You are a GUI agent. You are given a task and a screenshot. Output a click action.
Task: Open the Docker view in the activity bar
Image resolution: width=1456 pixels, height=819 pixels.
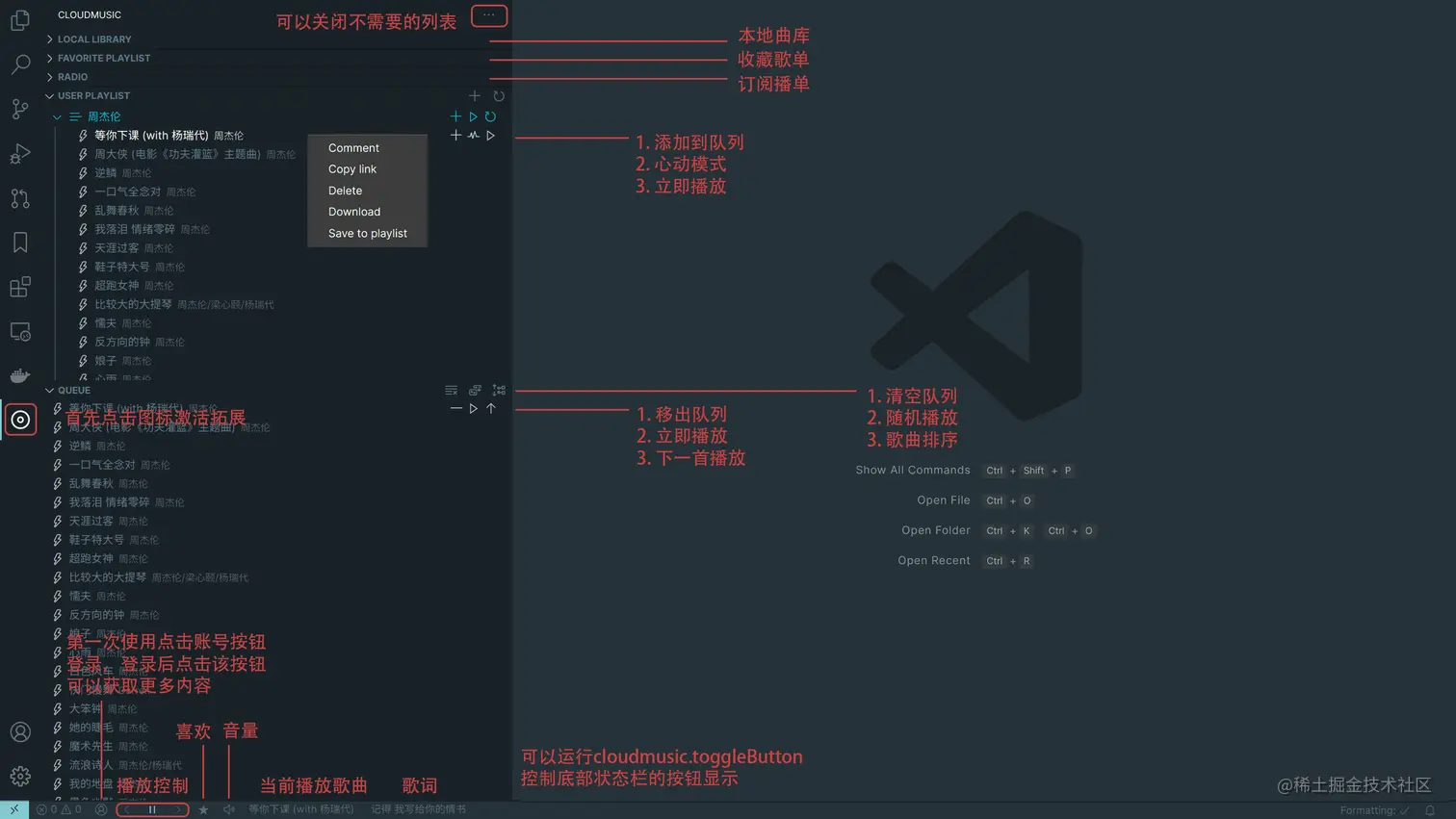[x=20, y=375]
